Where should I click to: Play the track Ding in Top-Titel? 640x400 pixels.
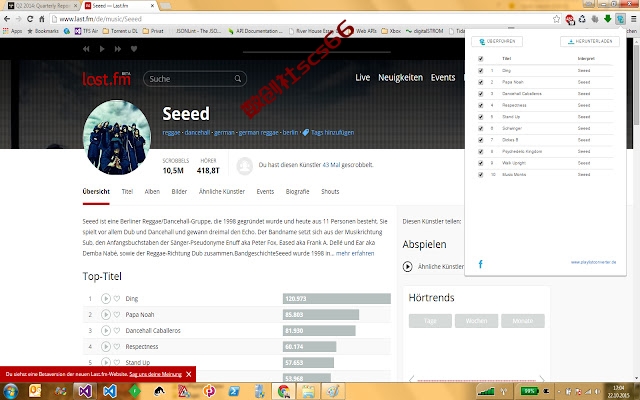pos(106,298)
